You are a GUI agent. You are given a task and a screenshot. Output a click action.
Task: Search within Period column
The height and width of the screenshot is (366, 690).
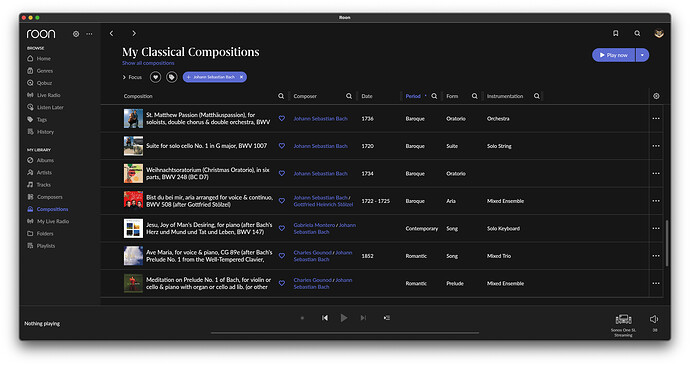pos(434,96)
